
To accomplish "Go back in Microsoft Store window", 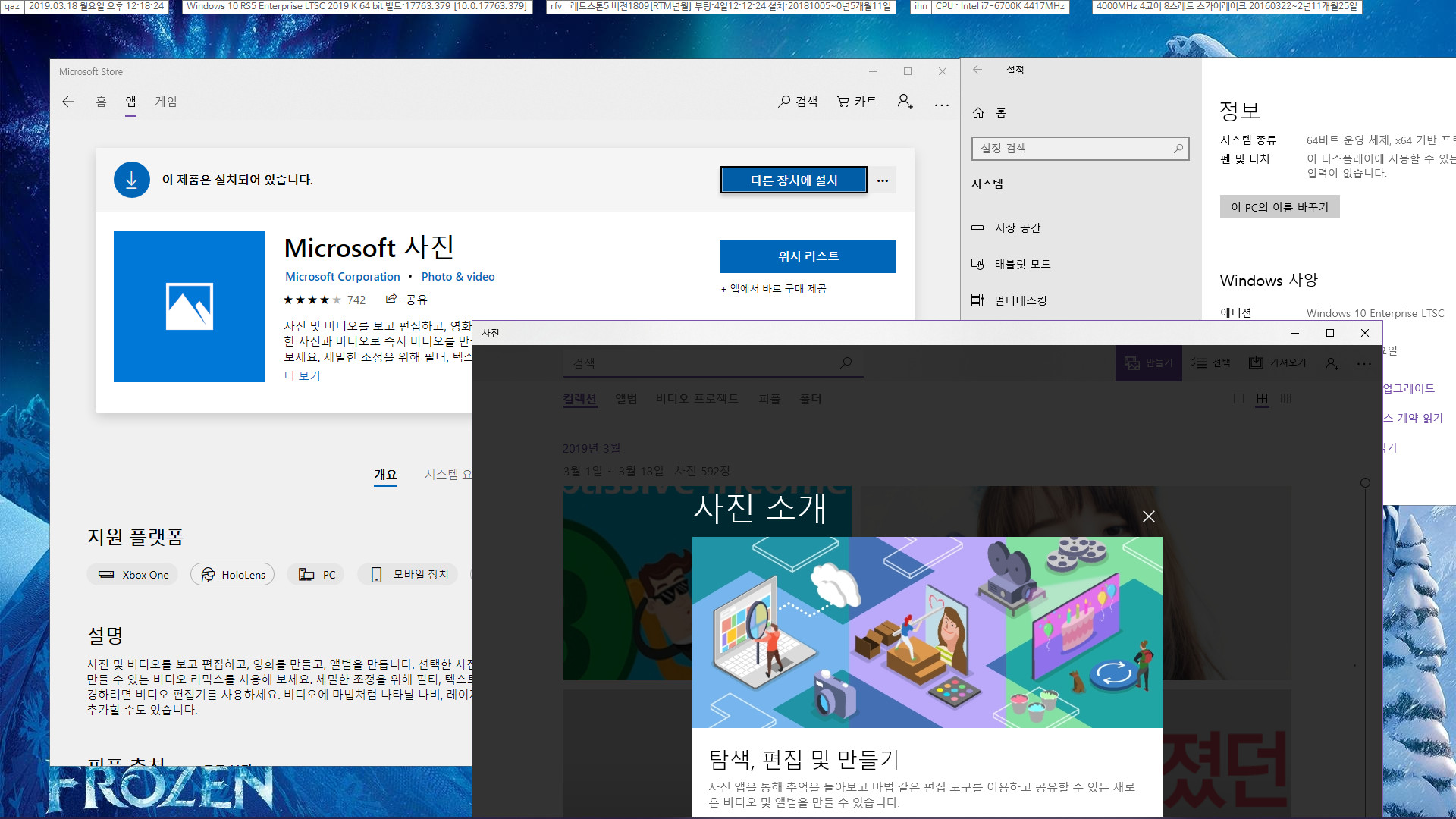I will point(68,102).
